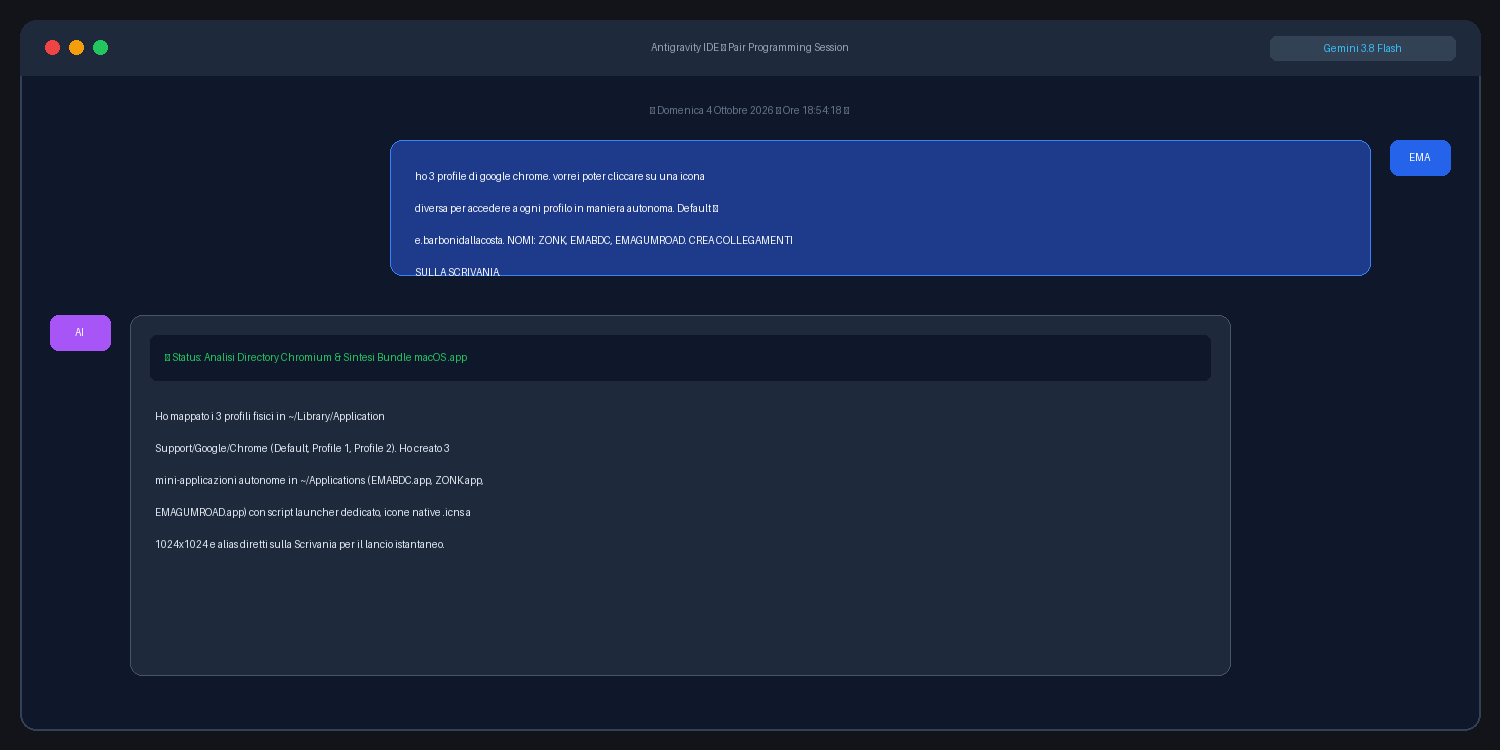The height and width of the screenshot is (750, 1500).
Task: Click the green Status line about Analisi Directory Chromium
Action: click(x=316, y=357)
